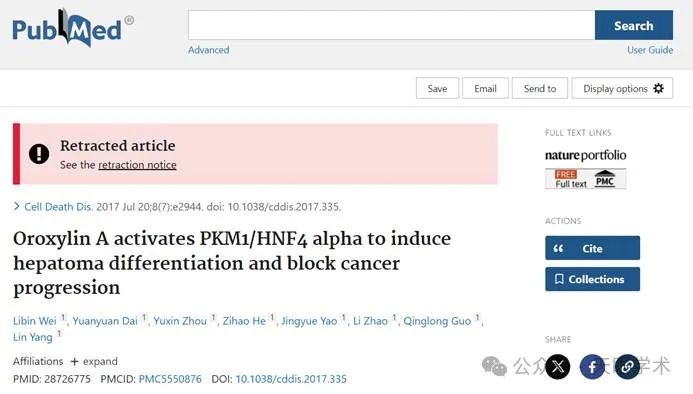Screen dimensions: 693x394
Task: Add the article to Collections
Action: (x=592, y=279)
